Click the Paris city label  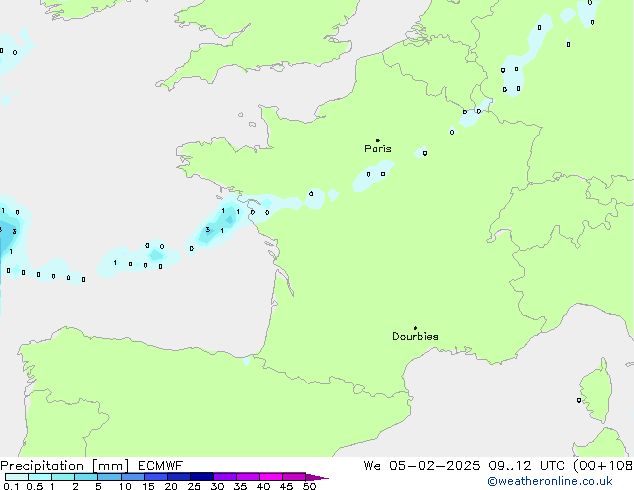coord(378,149)
